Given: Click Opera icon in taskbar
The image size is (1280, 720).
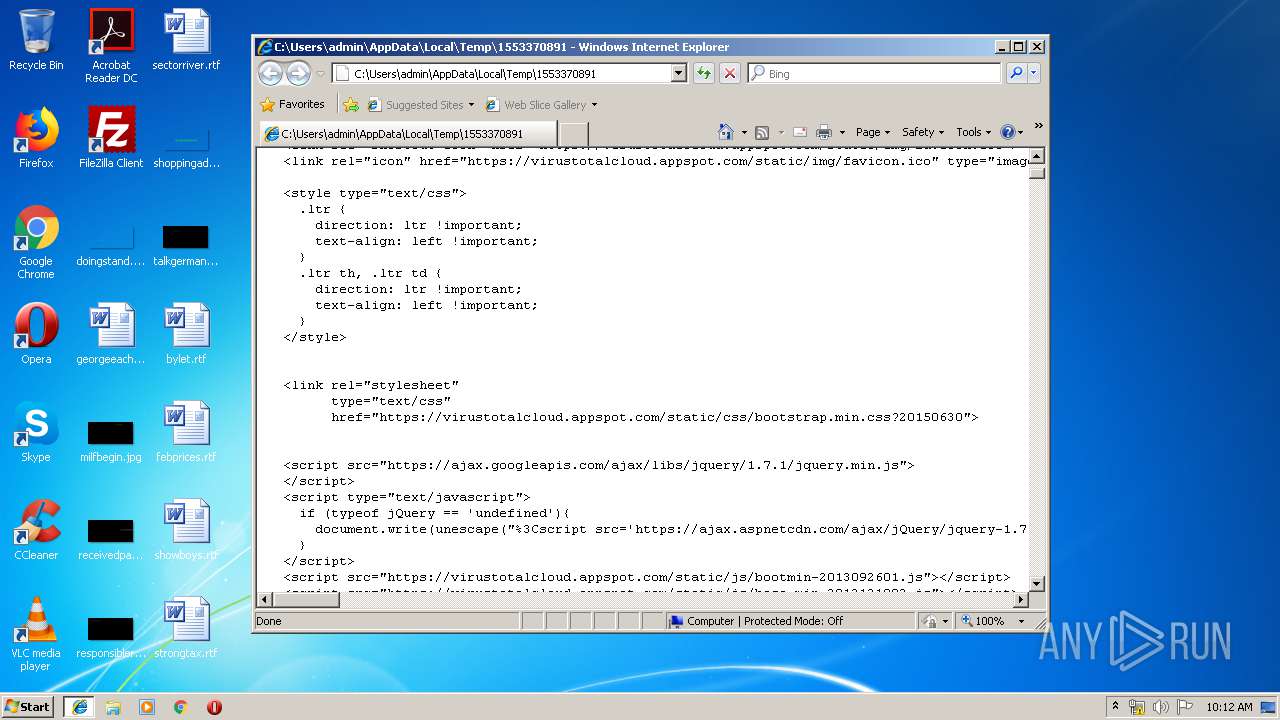Looking at the screenshot, I should [x=214, y=706].
